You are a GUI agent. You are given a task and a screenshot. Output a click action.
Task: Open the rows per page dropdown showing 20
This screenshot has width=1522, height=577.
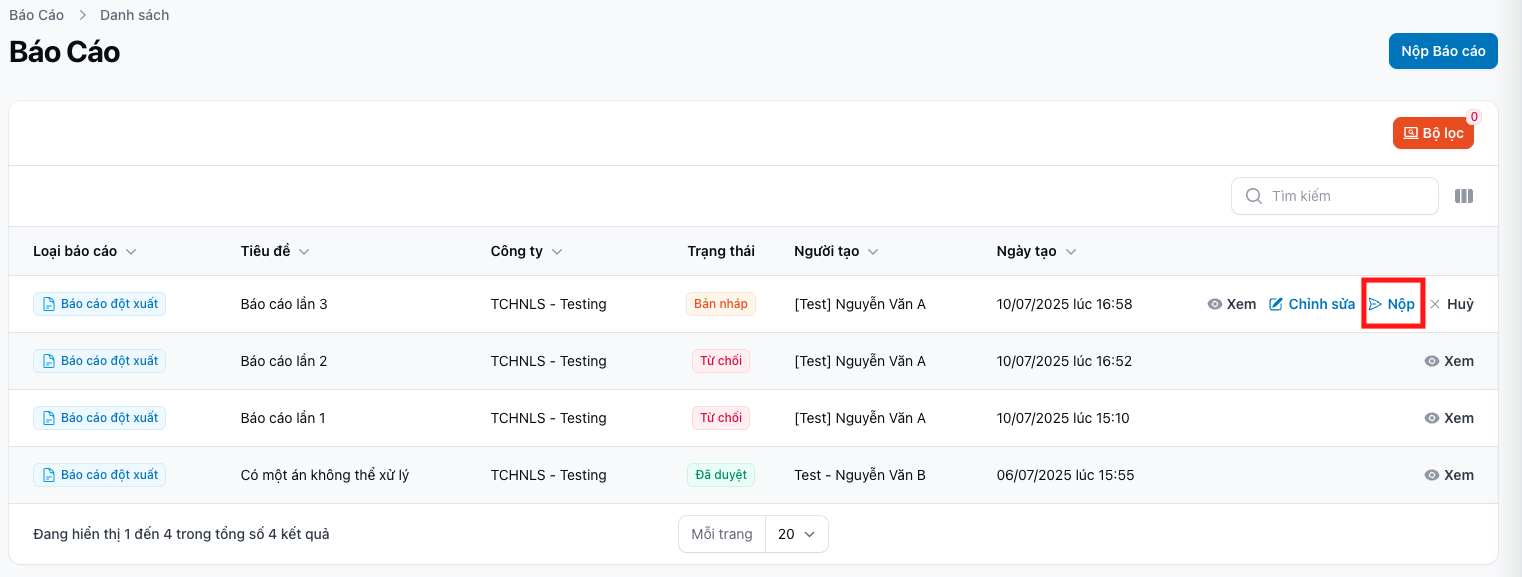[x=796, y=534]
